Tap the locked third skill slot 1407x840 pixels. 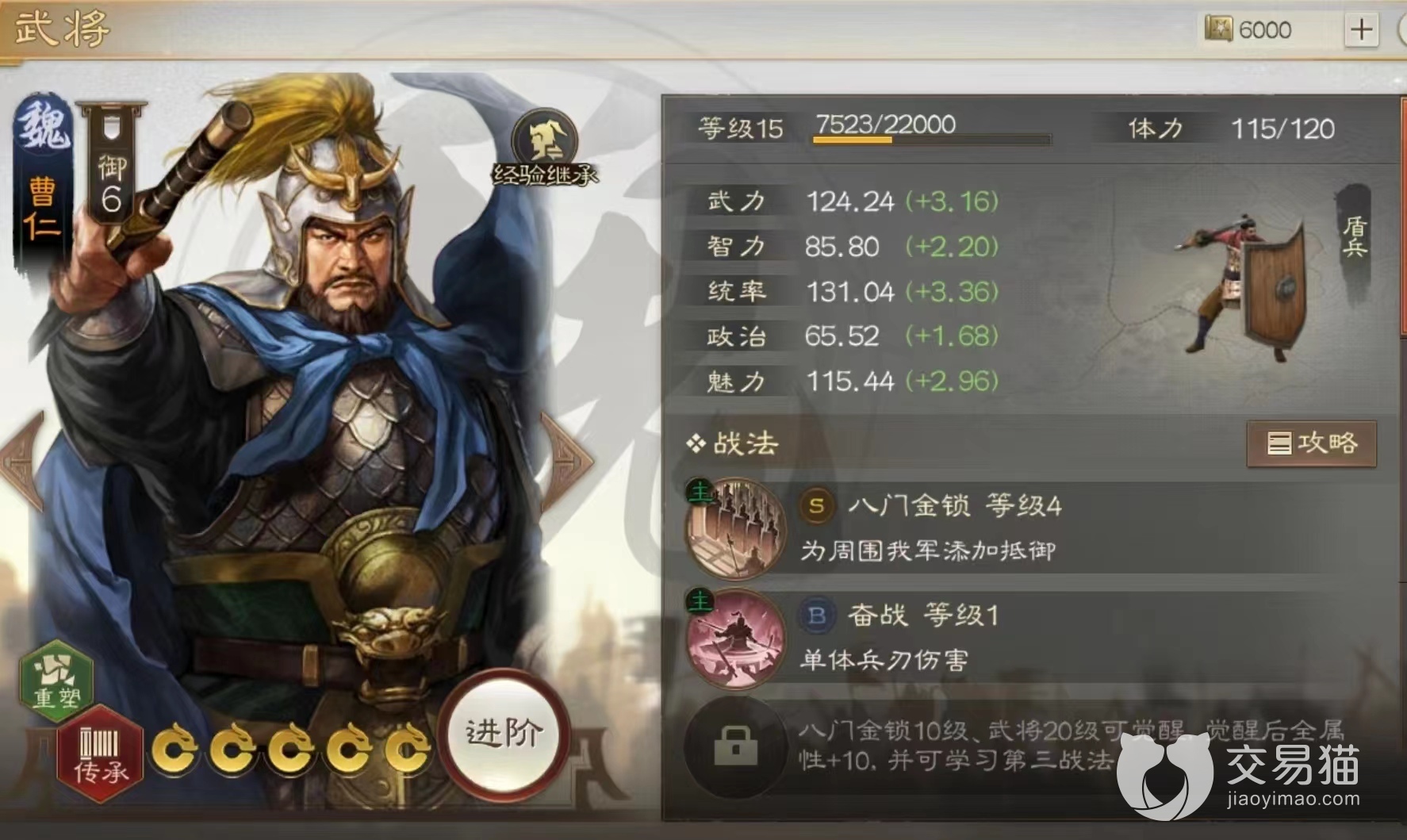(735, 747)
